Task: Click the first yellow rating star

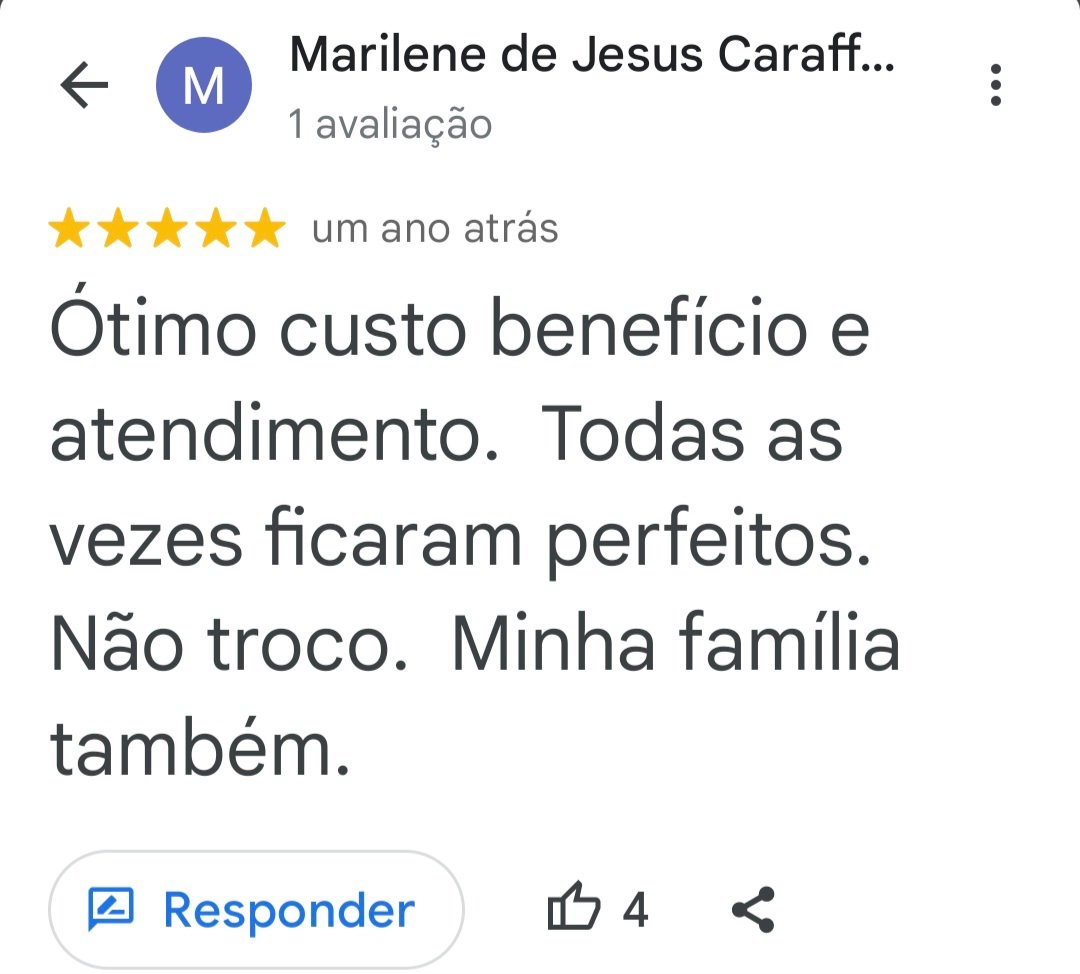Action: tap(69, 230)
